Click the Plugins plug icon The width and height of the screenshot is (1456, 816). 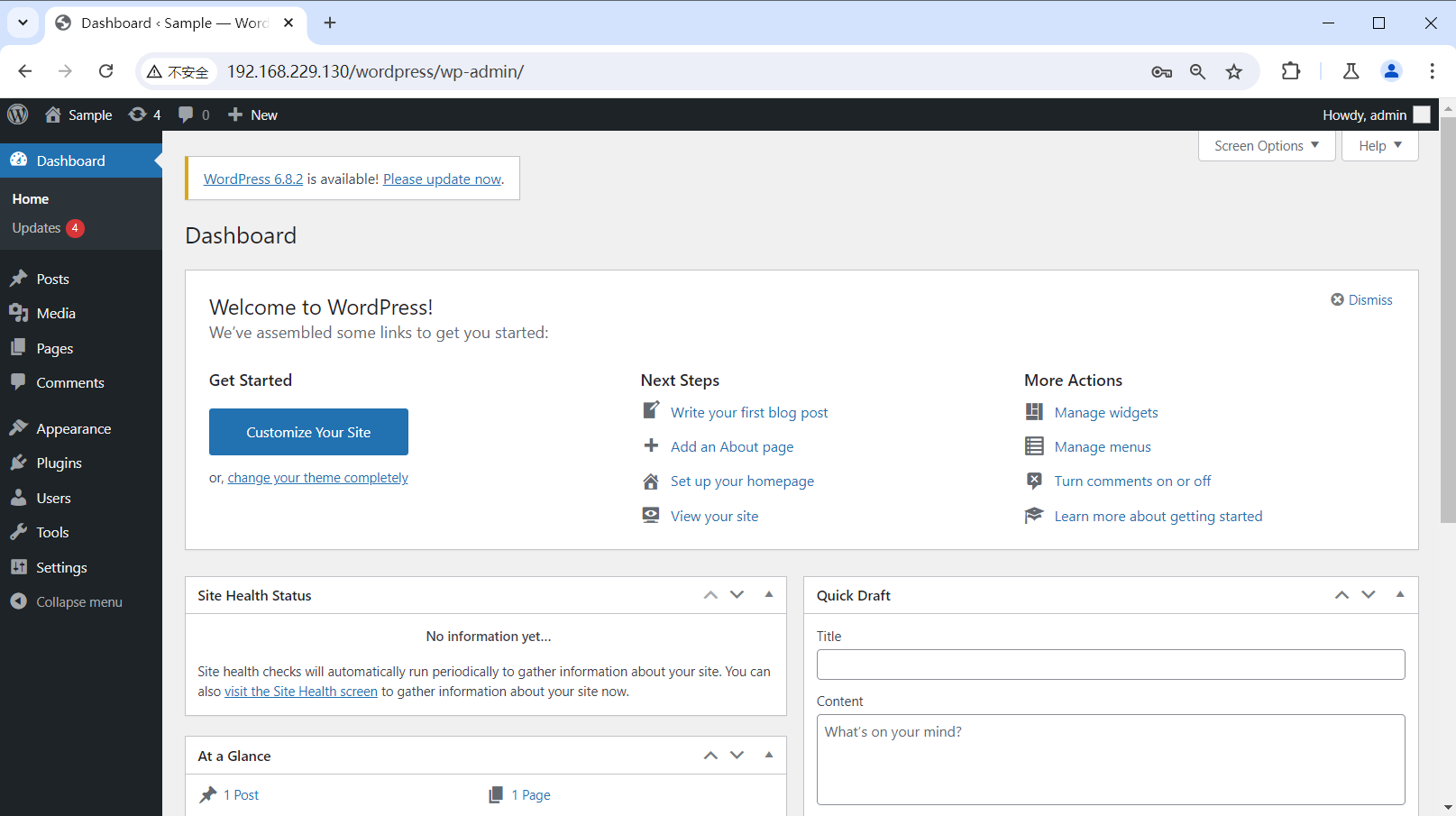[19, 463]
